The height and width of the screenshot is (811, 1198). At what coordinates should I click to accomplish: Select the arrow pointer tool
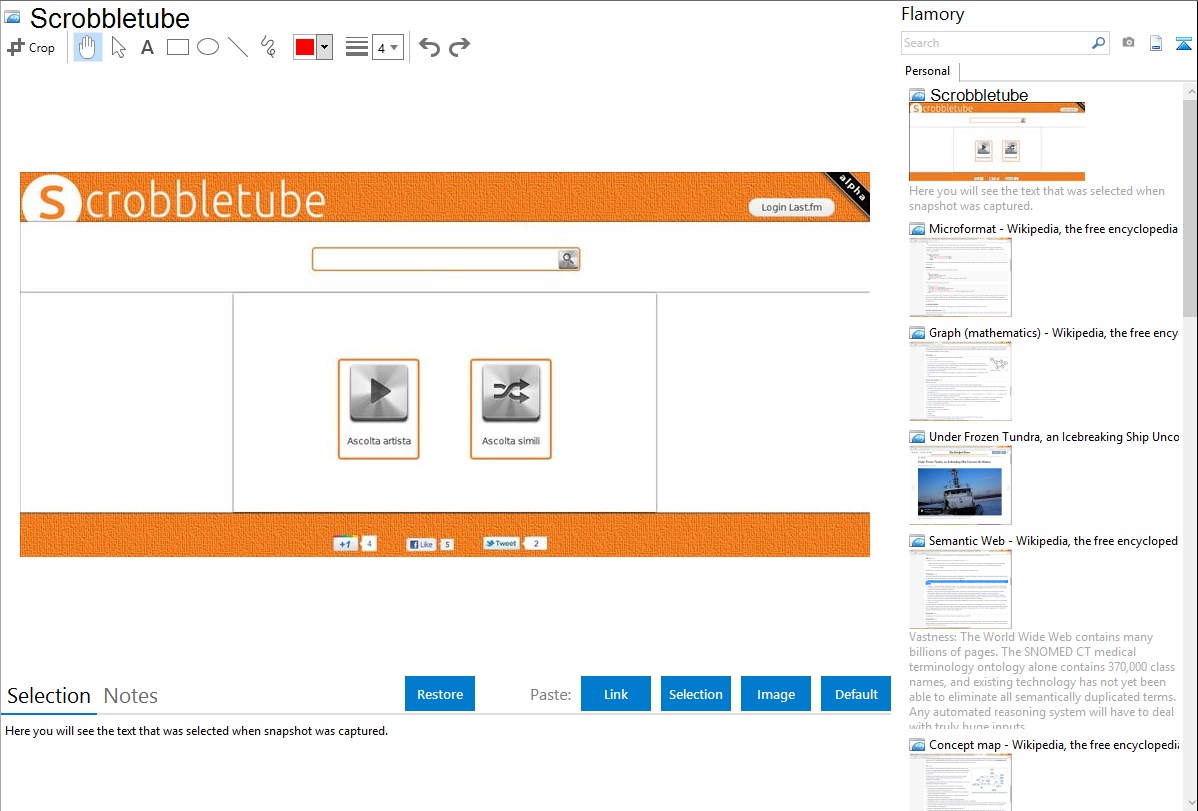click(118, 47)
